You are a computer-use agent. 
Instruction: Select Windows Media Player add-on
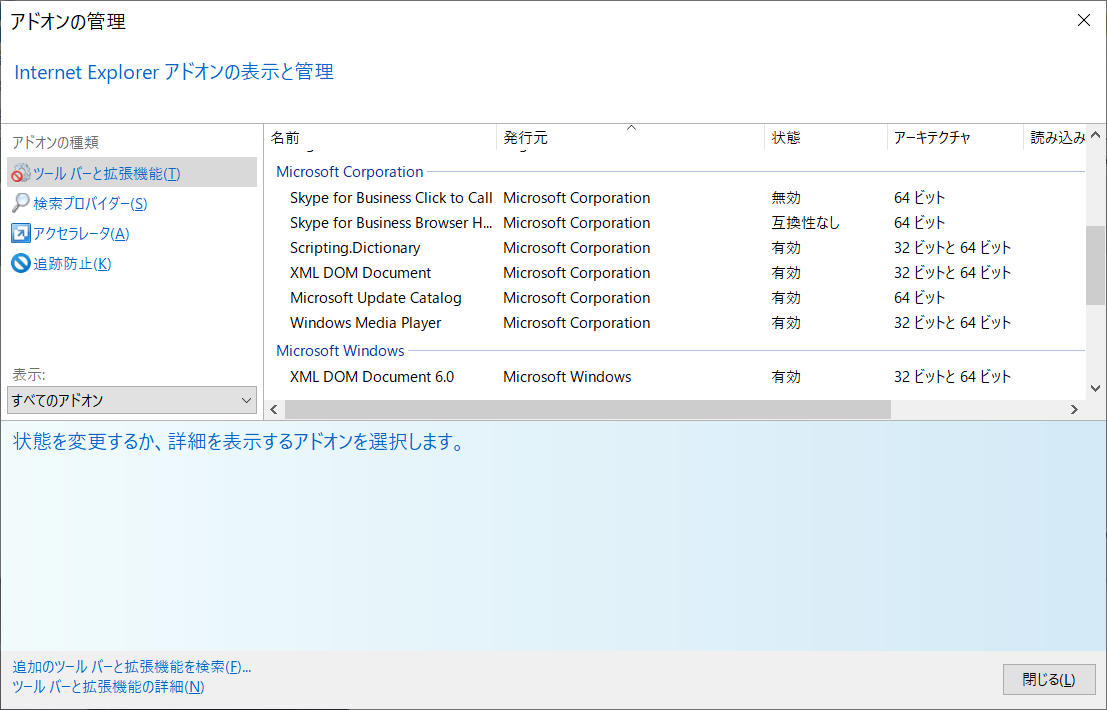pos(365,323)
